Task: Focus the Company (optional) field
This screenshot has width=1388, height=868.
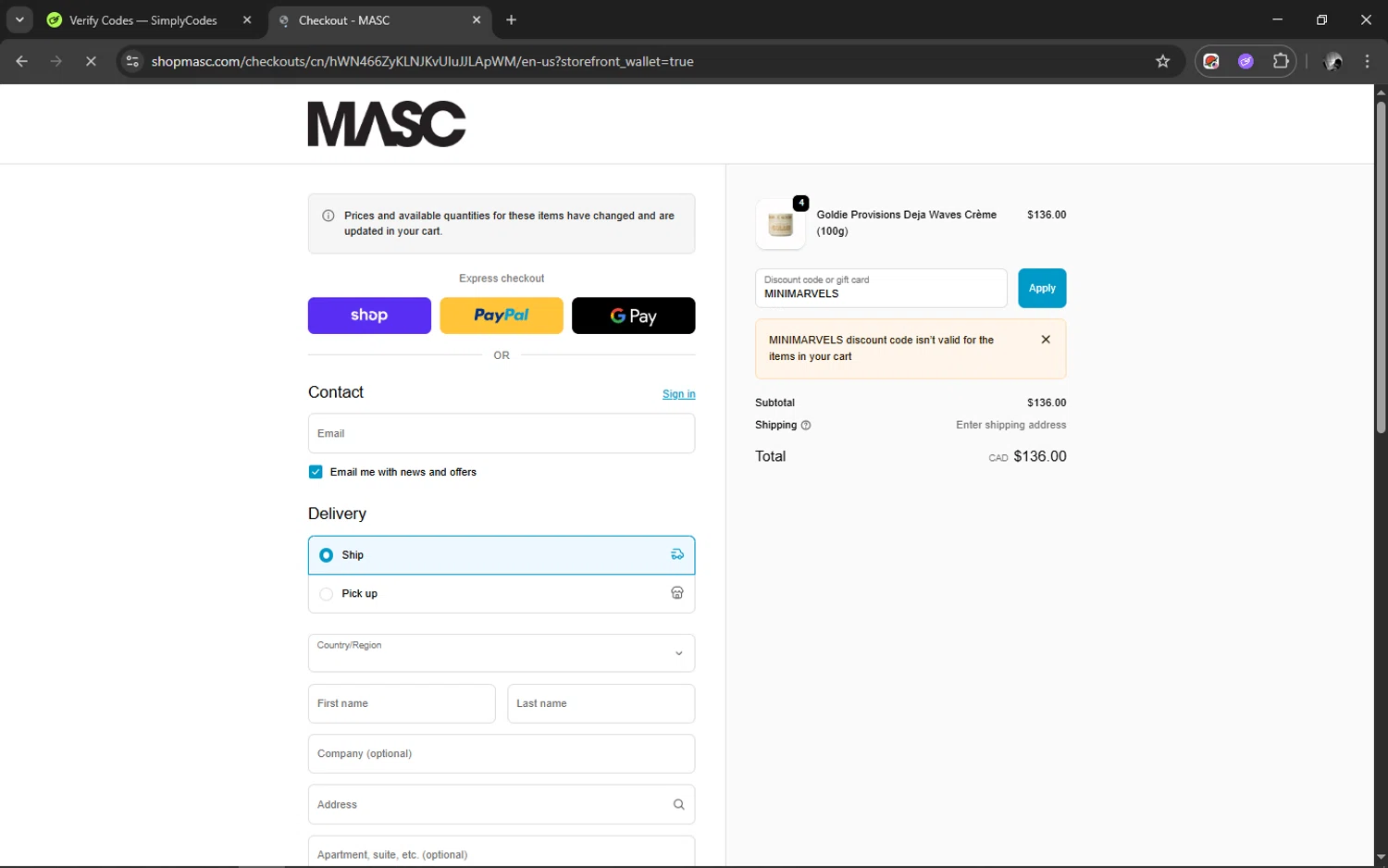Action: tap(502, 753)
